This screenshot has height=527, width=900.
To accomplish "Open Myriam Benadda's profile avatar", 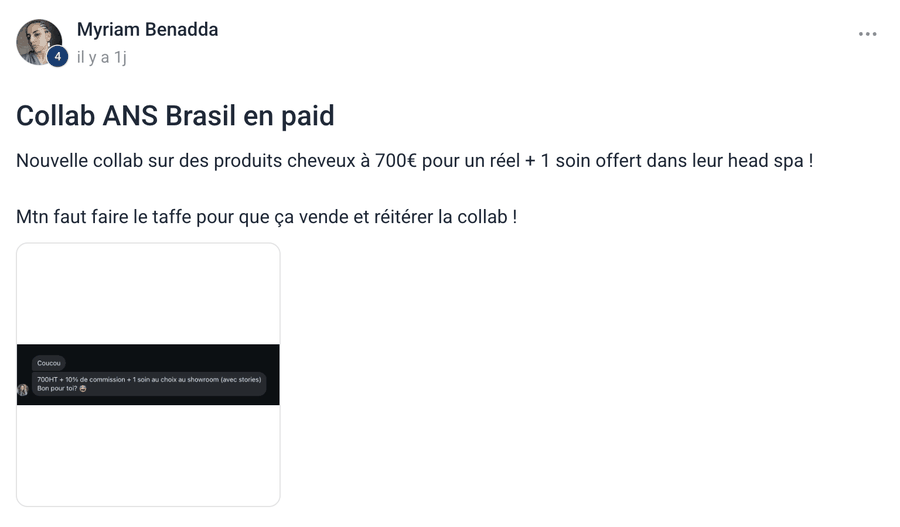I will 39,42.
